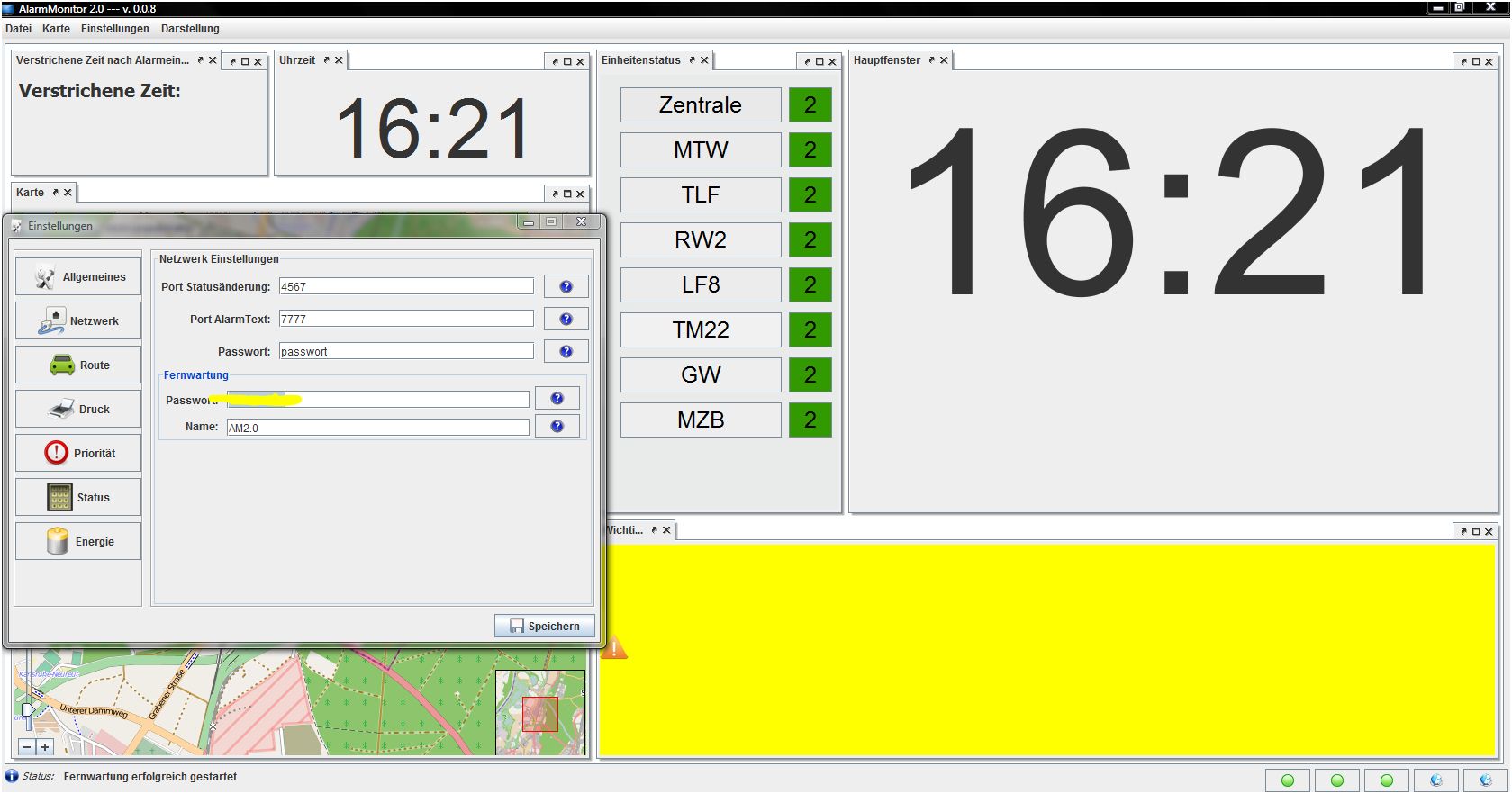Image resolution: width=1512 pixels, height=794 pixels.
Task: Open the Status settings category
Action: click(78, 498)
